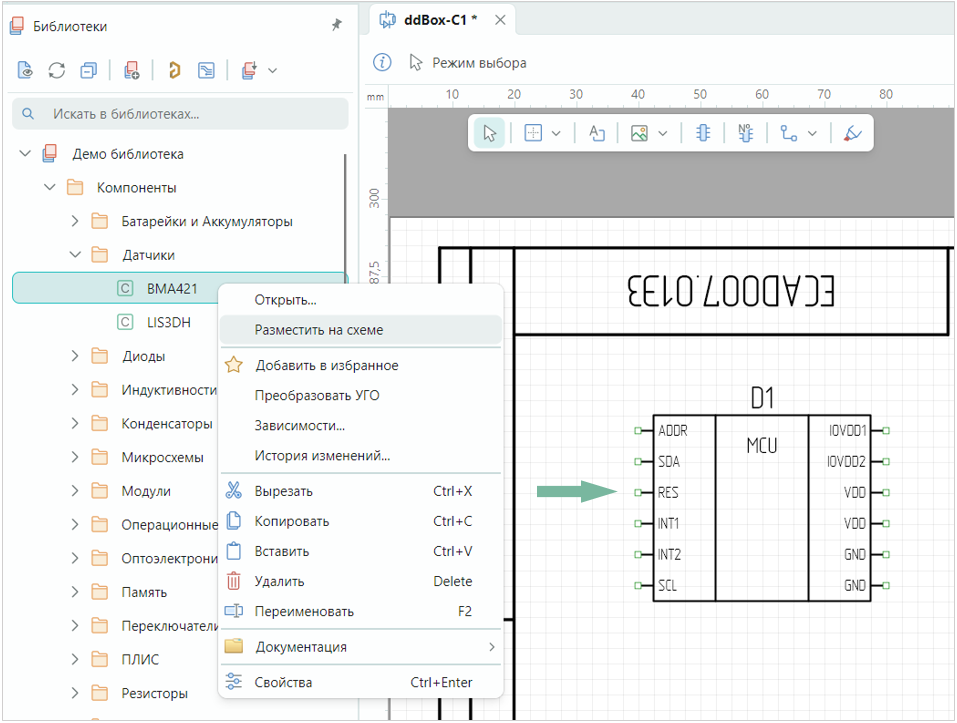Viewport: 957px width, 723px height.
Task: Click the collapse all tree icon
Action: (x=89, y=70)
